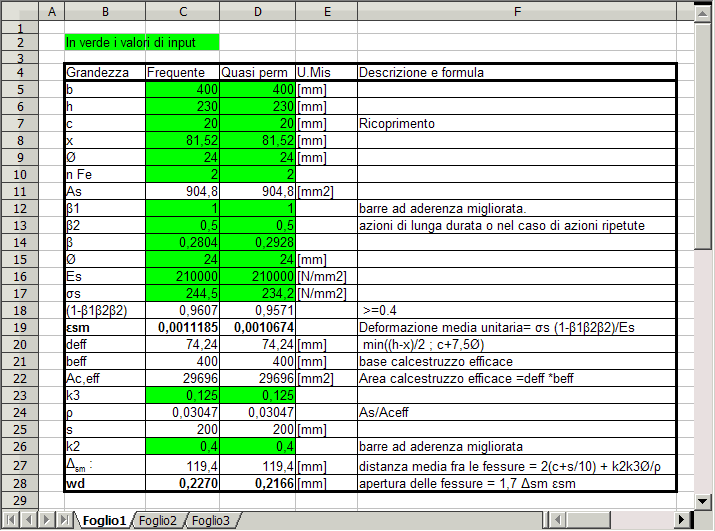
Task: Select Frequente s value 200
Action: coord(183,429)
